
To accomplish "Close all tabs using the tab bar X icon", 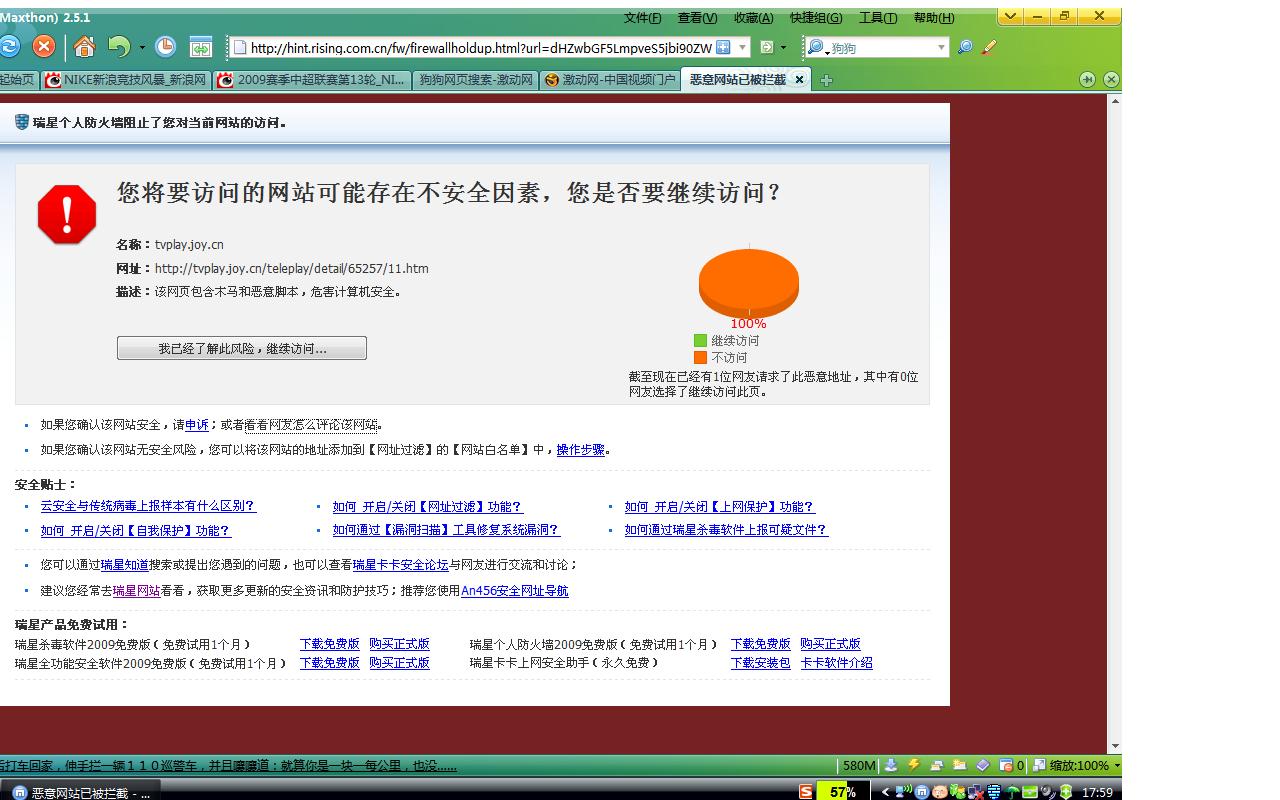I will (x=1111, y=80).
